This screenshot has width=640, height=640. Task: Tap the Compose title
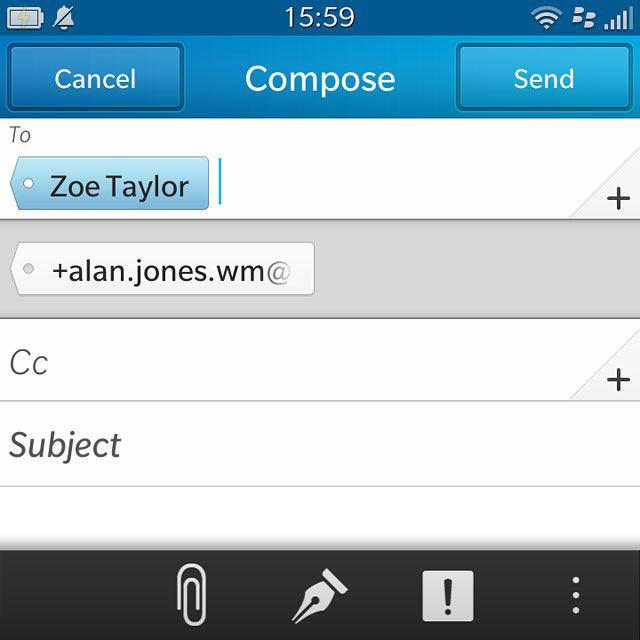(320, 79)
